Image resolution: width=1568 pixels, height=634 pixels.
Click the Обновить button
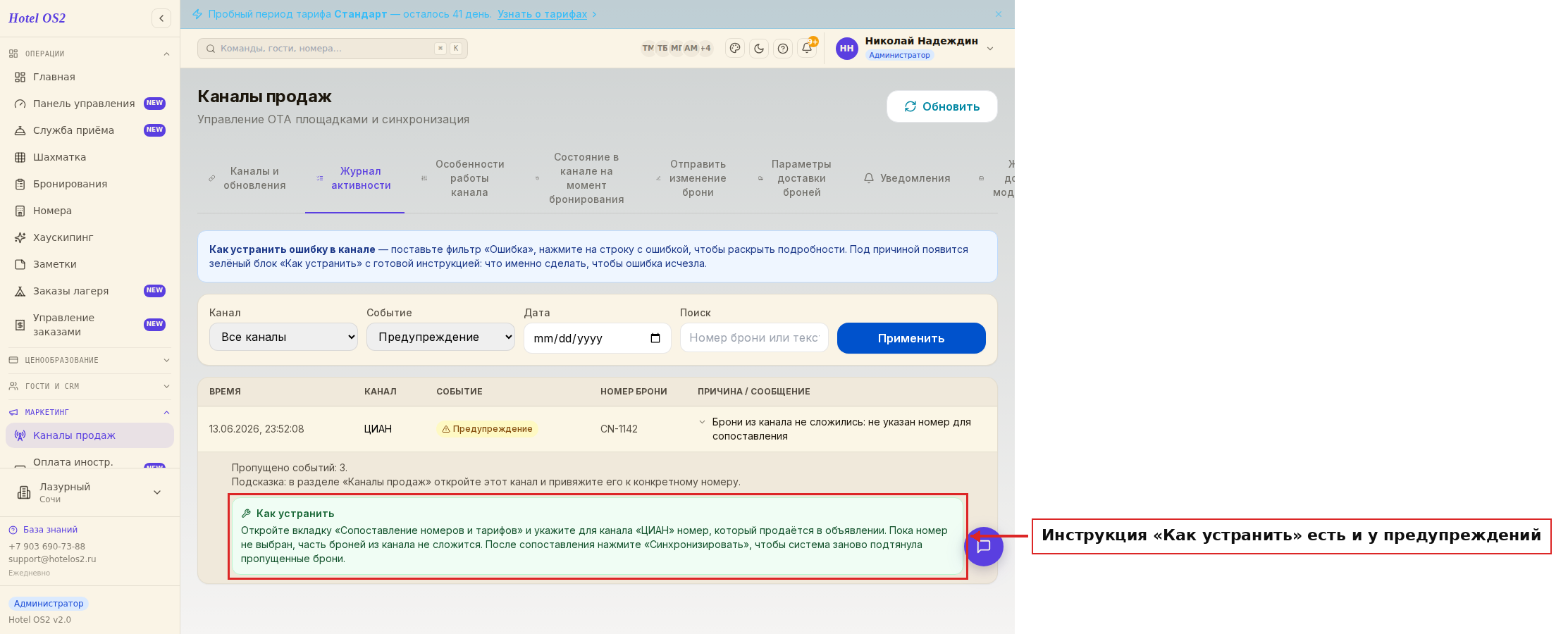942,106
